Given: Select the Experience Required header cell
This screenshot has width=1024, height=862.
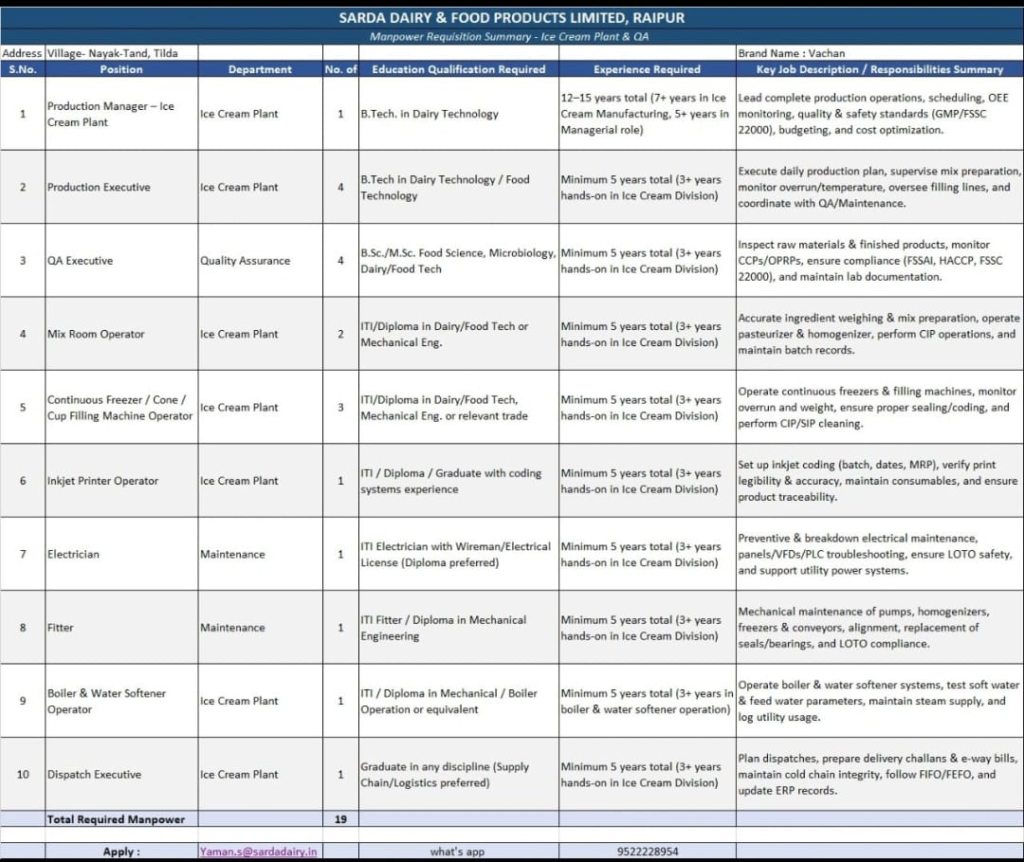Looking at the screenshot, I should click(647, 69).
